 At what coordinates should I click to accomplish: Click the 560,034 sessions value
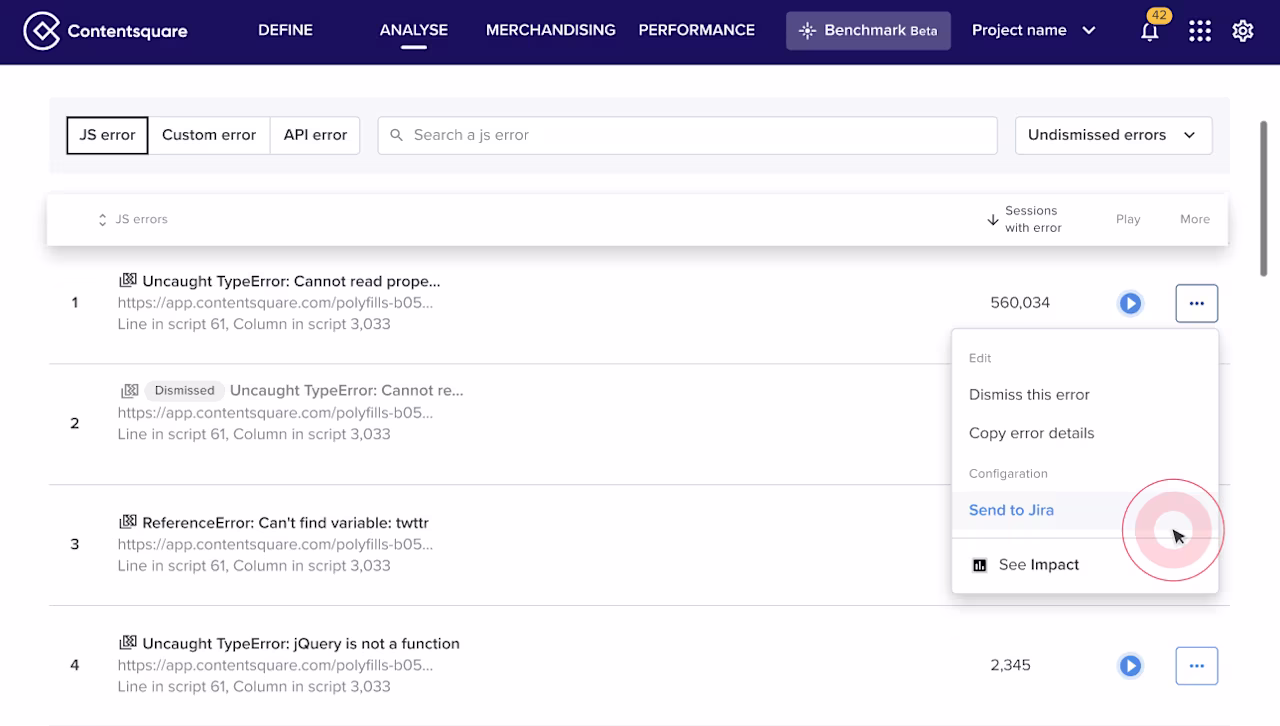tap(1020, 303)
